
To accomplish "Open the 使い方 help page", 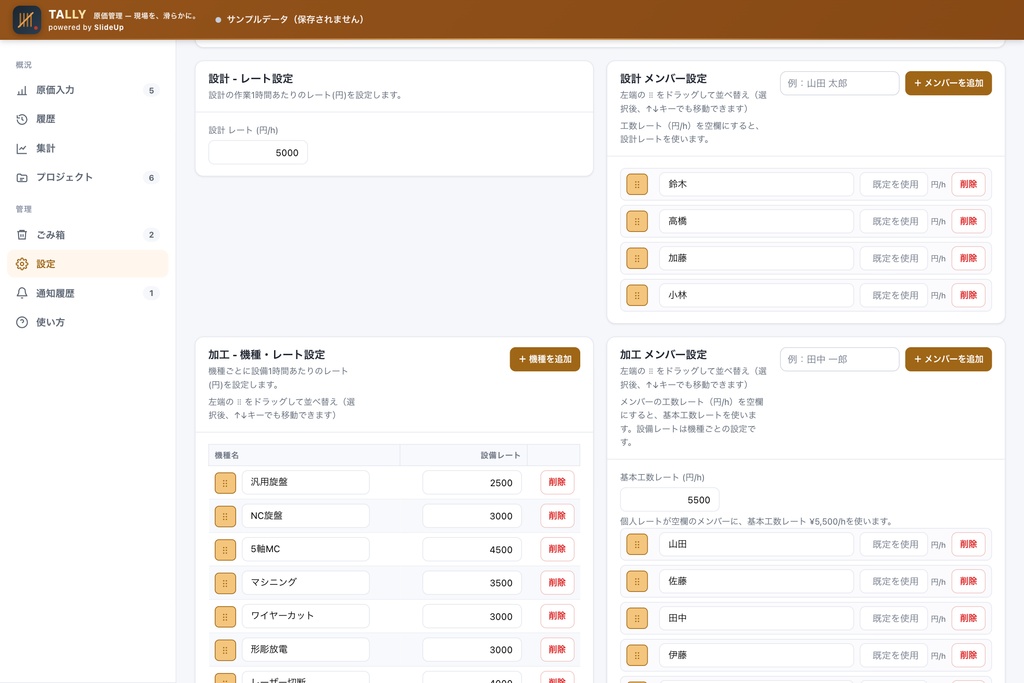I will (x=88, y=322).
